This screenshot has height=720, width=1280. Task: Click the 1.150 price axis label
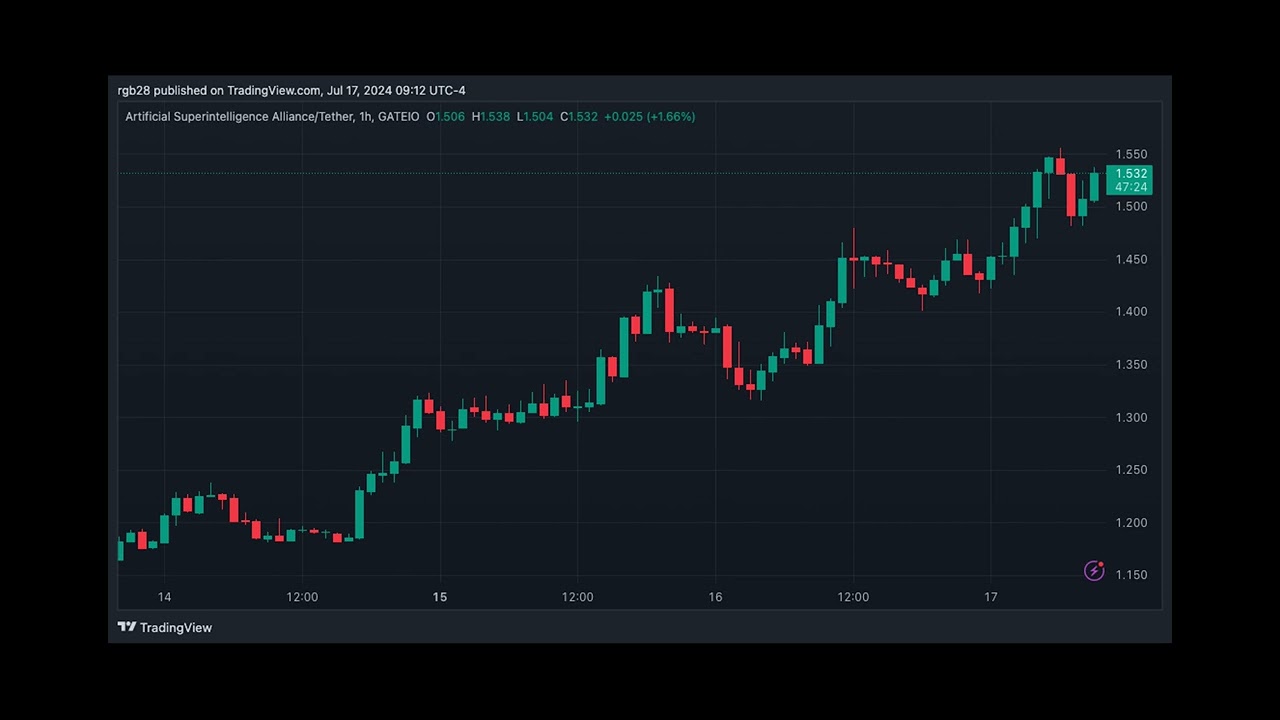tap(1131, 574)
